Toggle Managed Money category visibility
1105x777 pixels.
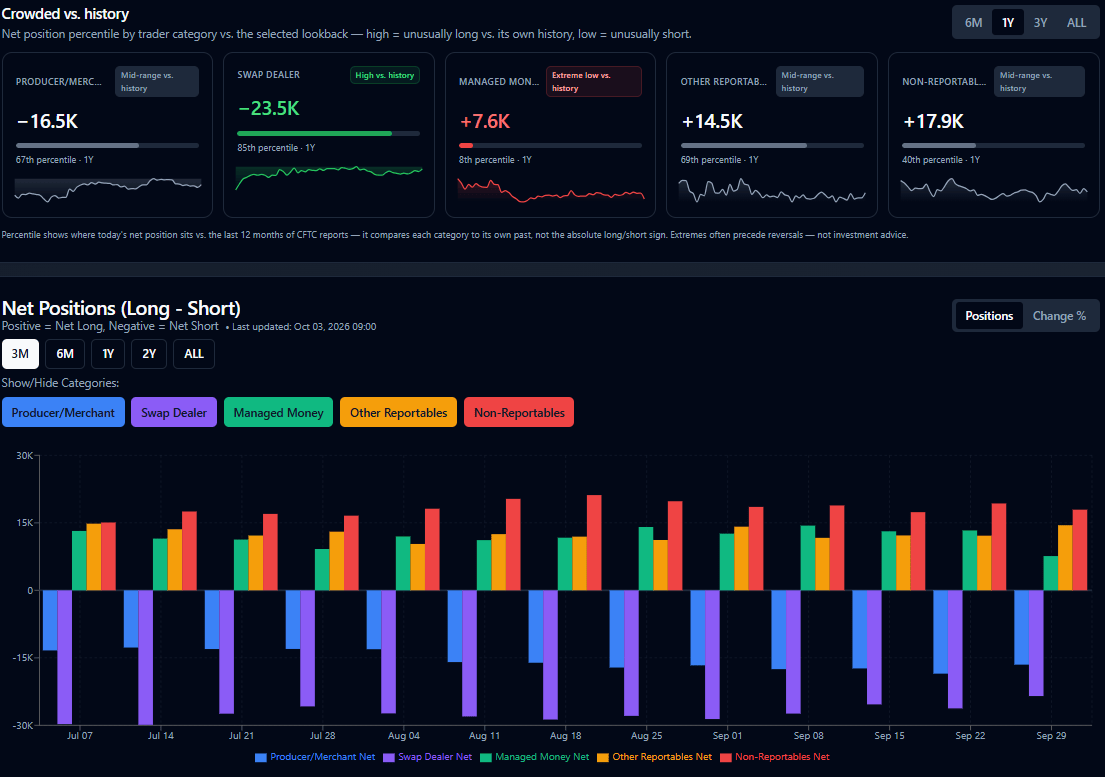[x=278, y=412]
